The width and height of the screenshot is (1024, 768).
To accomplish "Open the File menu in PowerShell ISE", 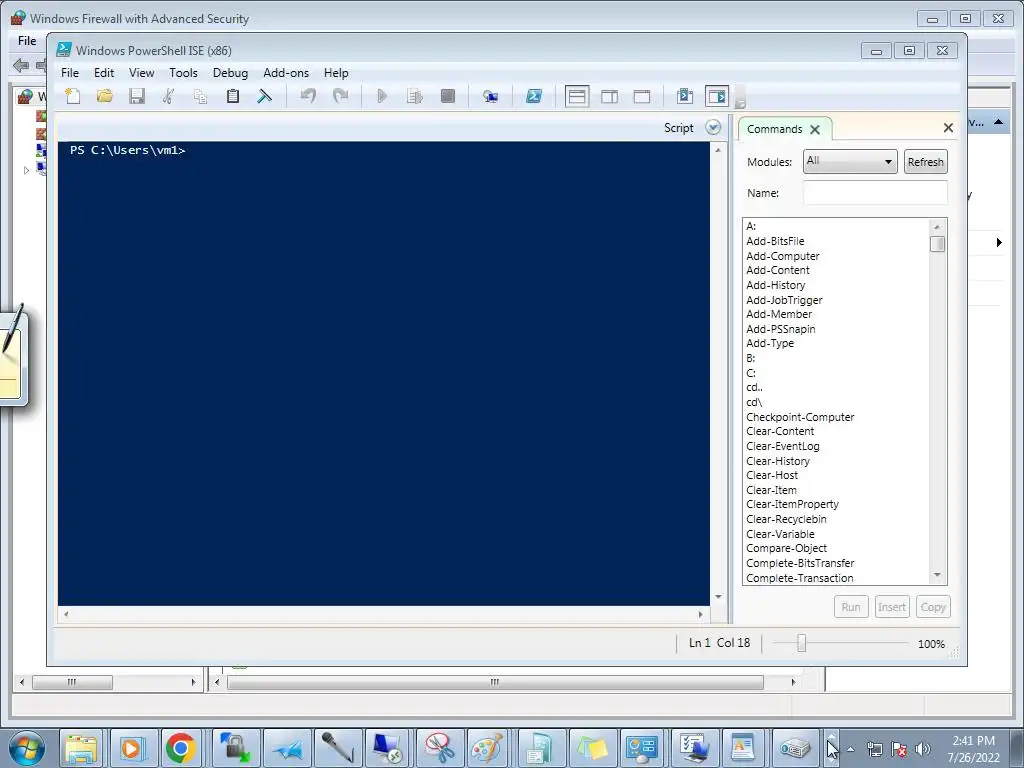I will pyautogui.click(x=70, y=72).
